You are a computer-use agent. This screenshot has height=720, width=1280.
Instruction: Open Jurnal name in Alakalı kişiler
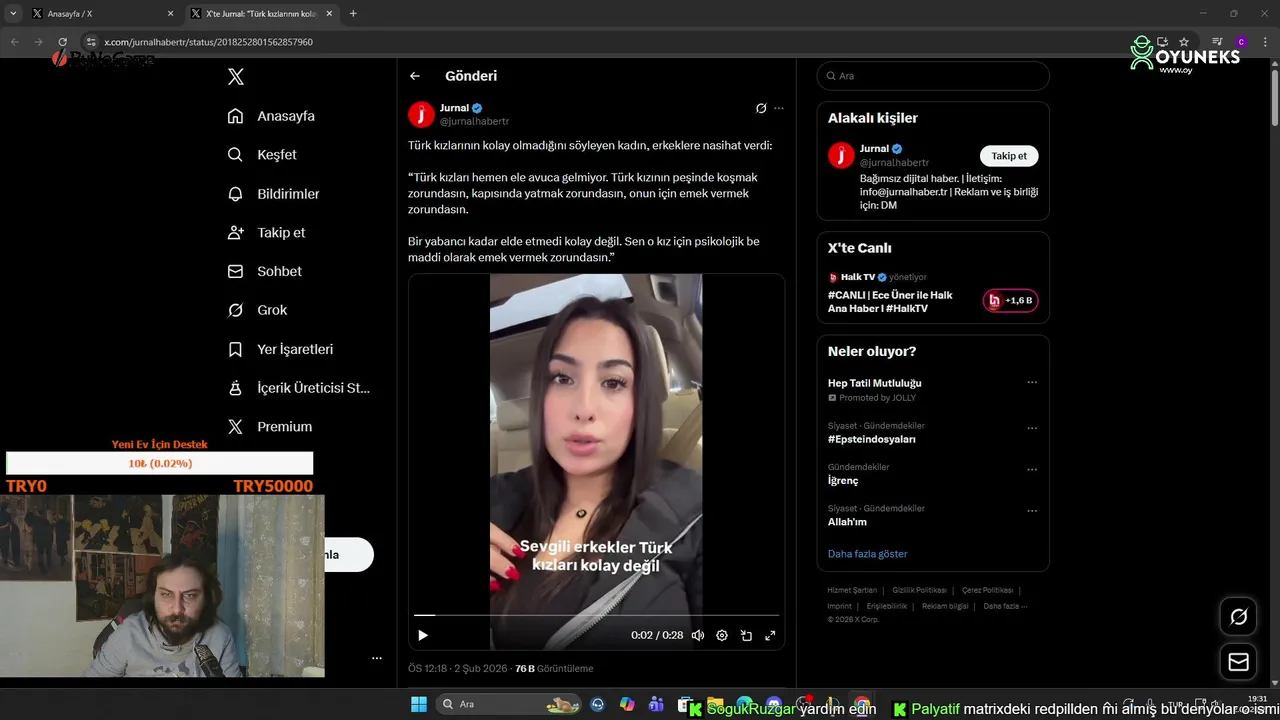pyautogui.click(x=874, y=149)
